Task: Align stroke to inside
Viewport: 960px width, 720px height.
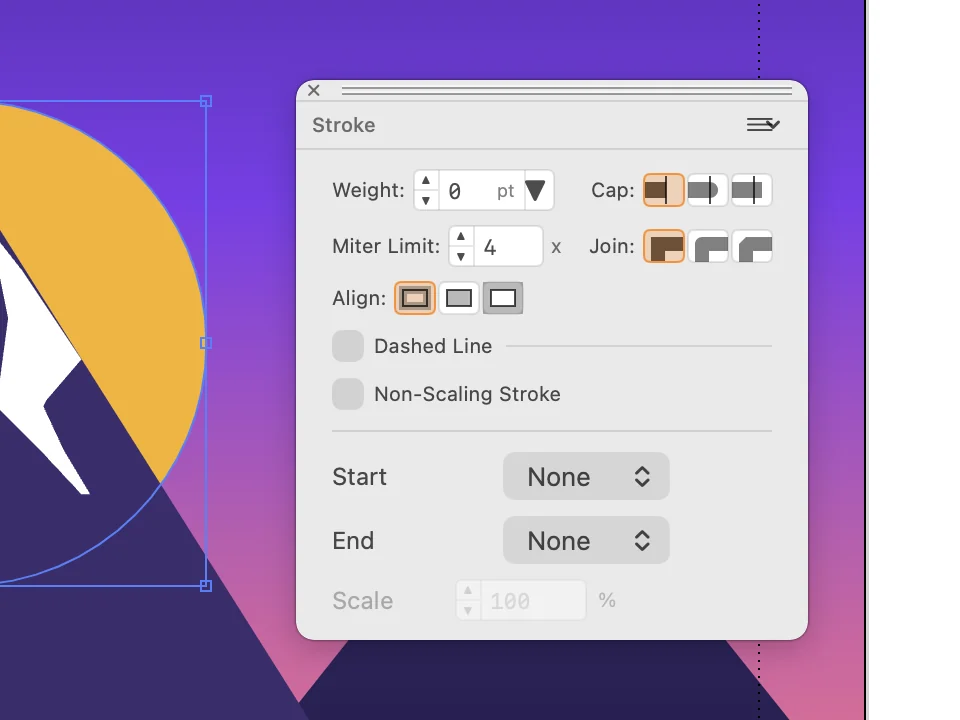Action: pyautogui.click(x=459, y=298)
